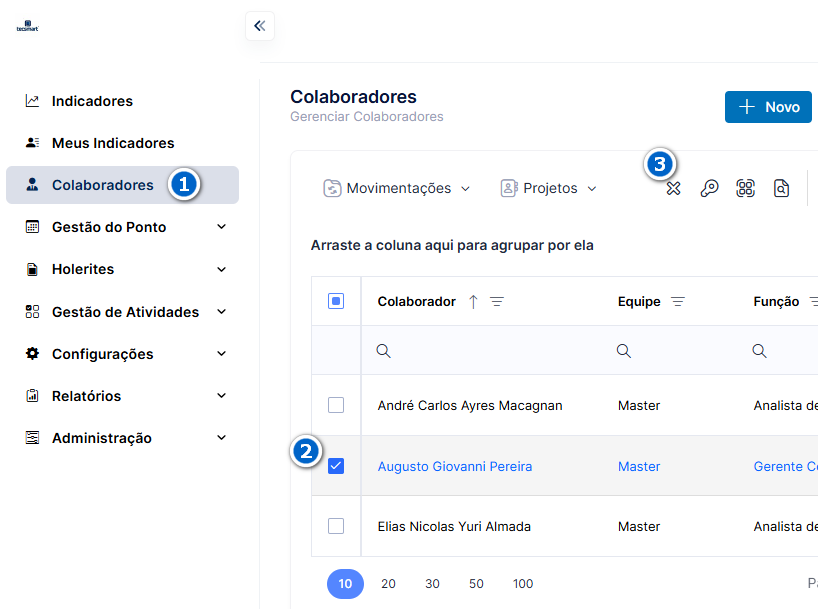Click the Relatórios clipboard icon
818x609 pixels.
click(x=32, y=396)
